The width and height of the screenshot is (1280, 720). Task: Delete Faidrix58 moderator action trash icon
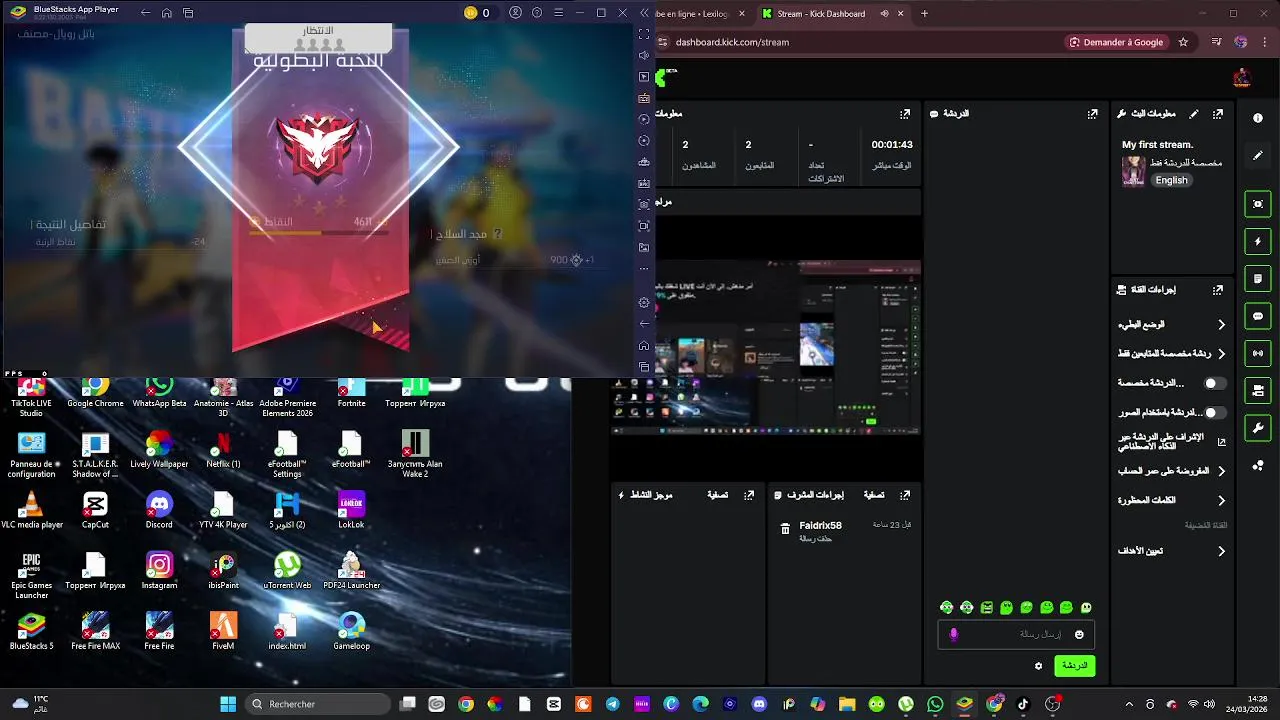pyautogui.click(x=785, y=529)
